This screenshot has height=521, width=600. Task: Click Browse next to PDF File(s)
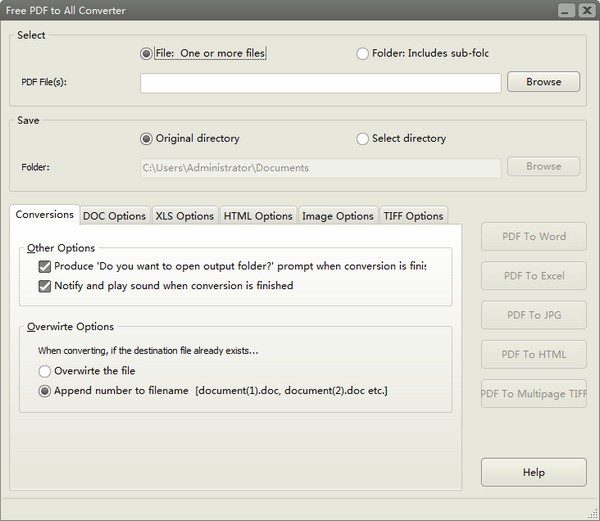point(544,82)
